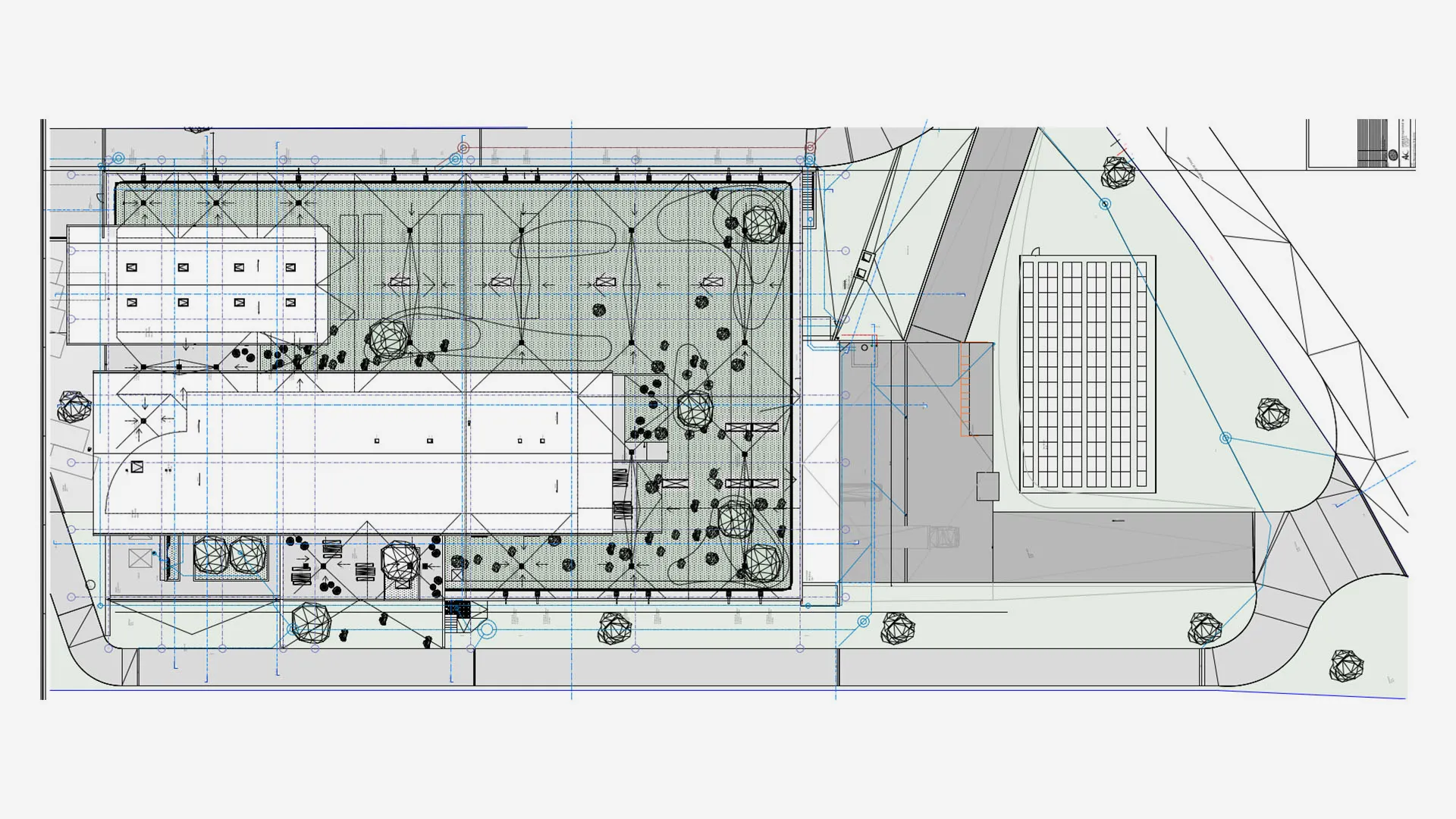Click the crane symbol on the gray roof
1456x819 pixels.
943,537
